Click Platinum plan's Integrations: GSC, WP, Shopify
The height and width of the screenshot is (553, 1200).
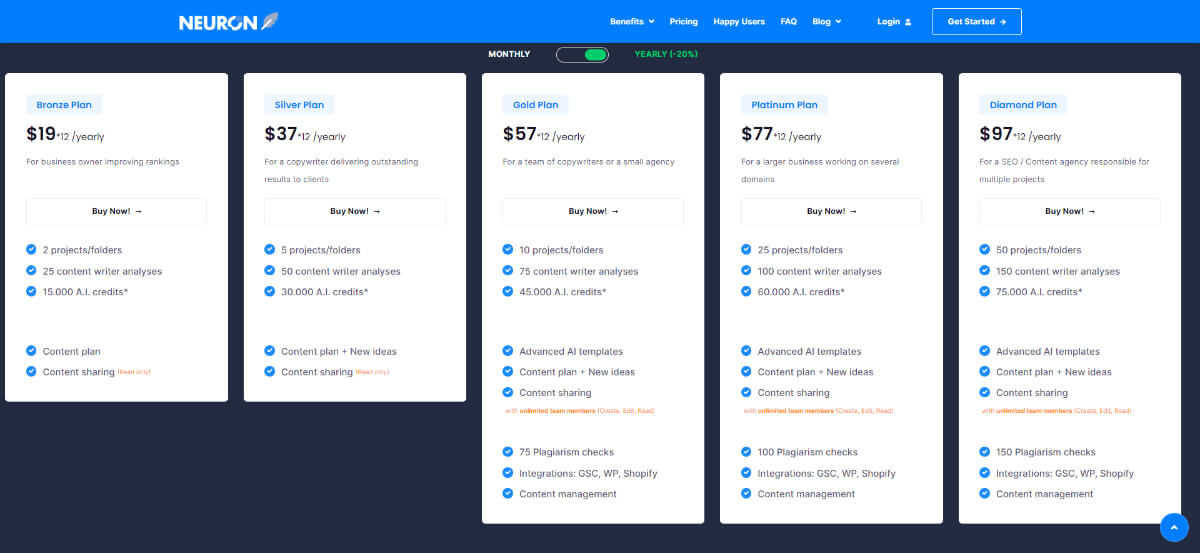tap(827, 474)
